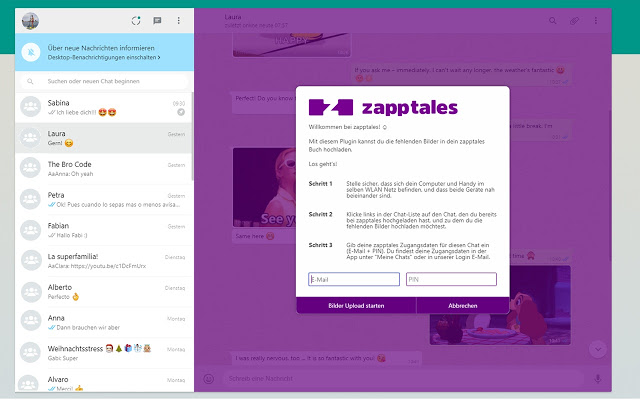Click the zapptales logo
The height and width of the screenshot is (400, 640).
[x=383, y=107]
